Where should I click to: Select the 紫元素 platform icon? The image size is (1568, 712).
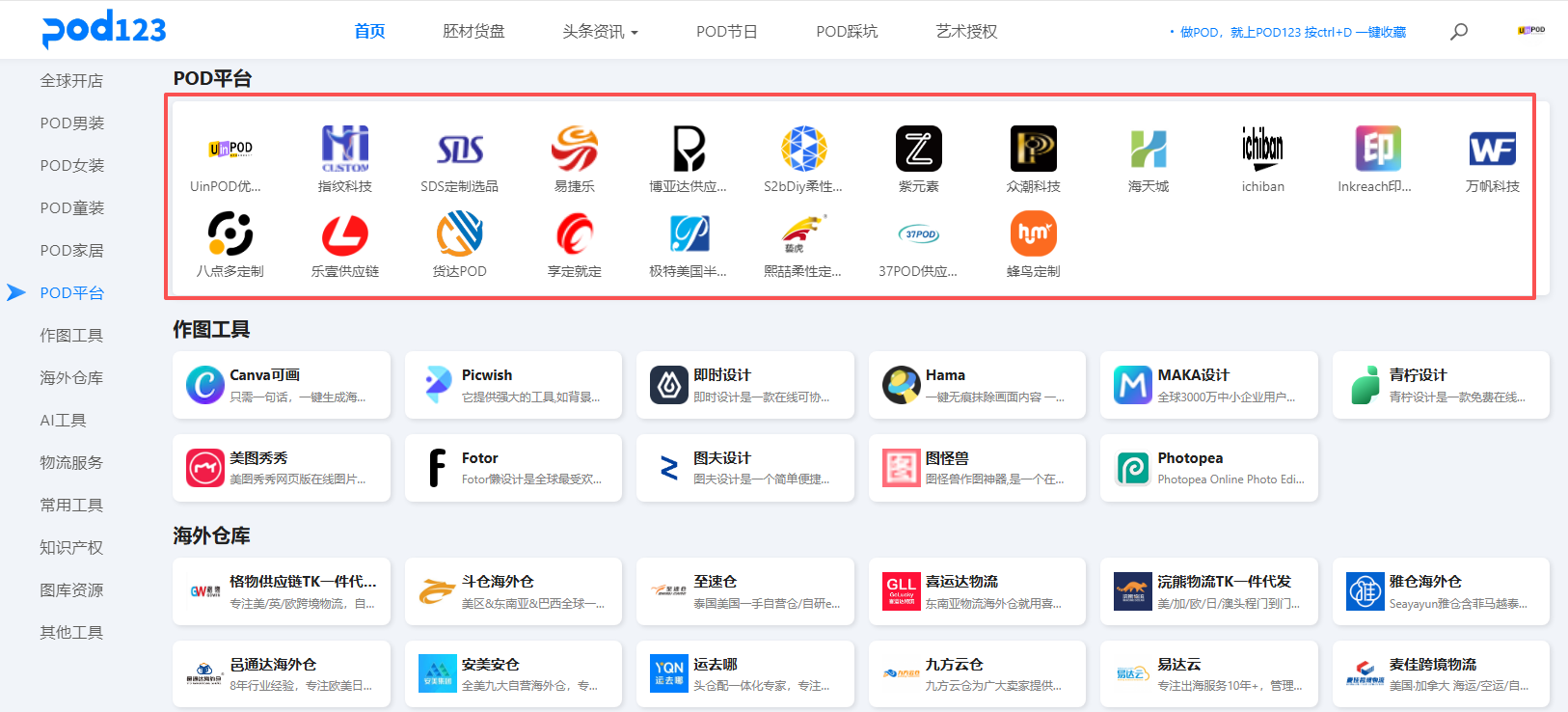click(x=918, y=150)
